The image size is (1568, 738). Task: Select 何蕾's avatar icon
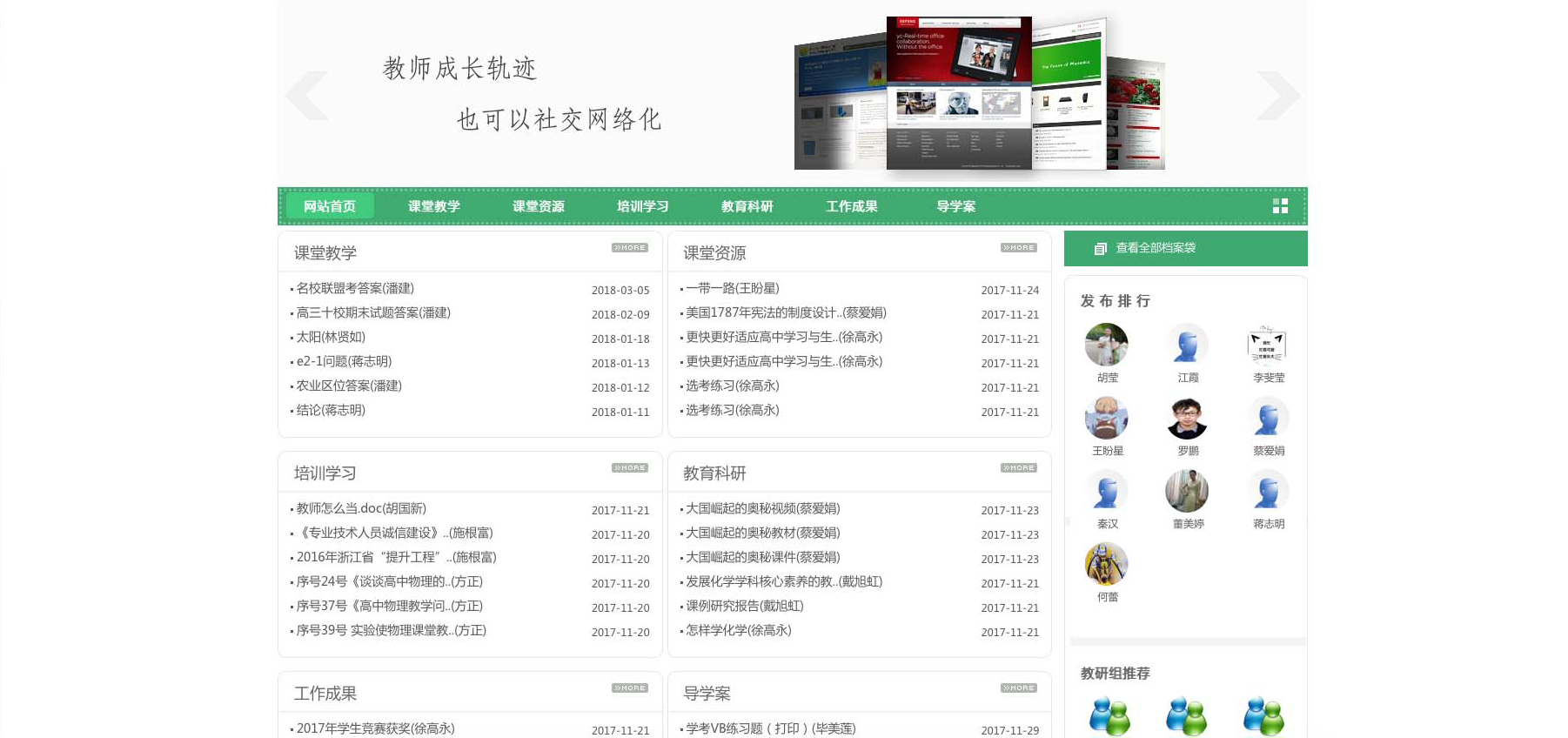(1107, 564)
